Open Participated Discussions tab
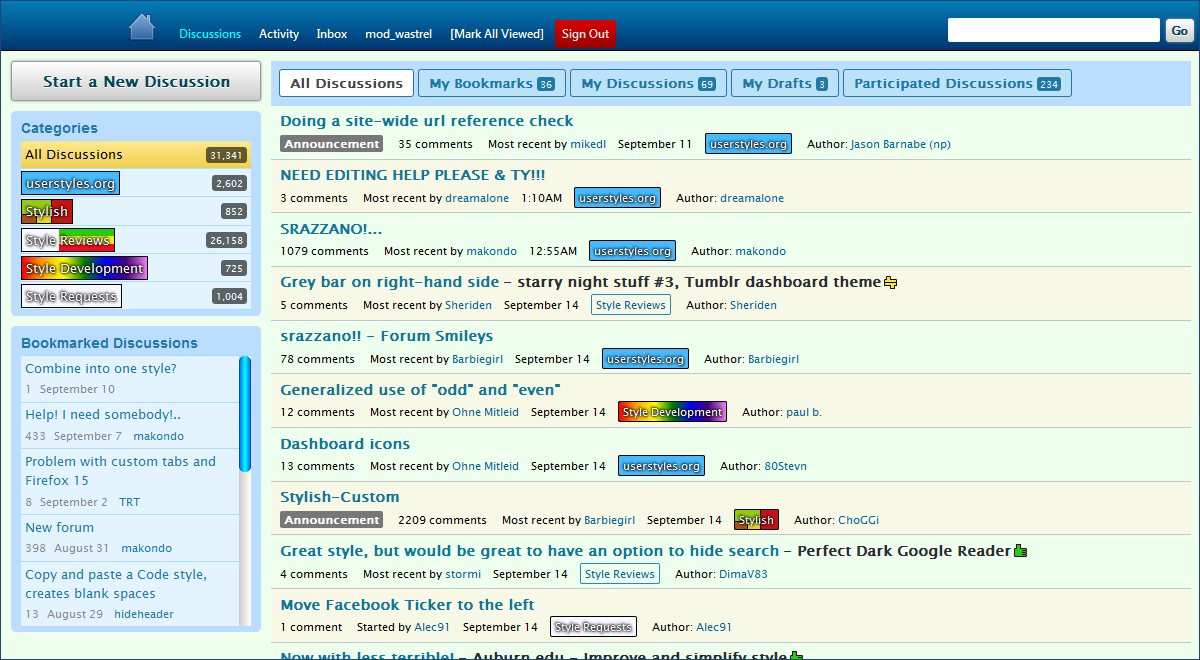 (957, 84)
